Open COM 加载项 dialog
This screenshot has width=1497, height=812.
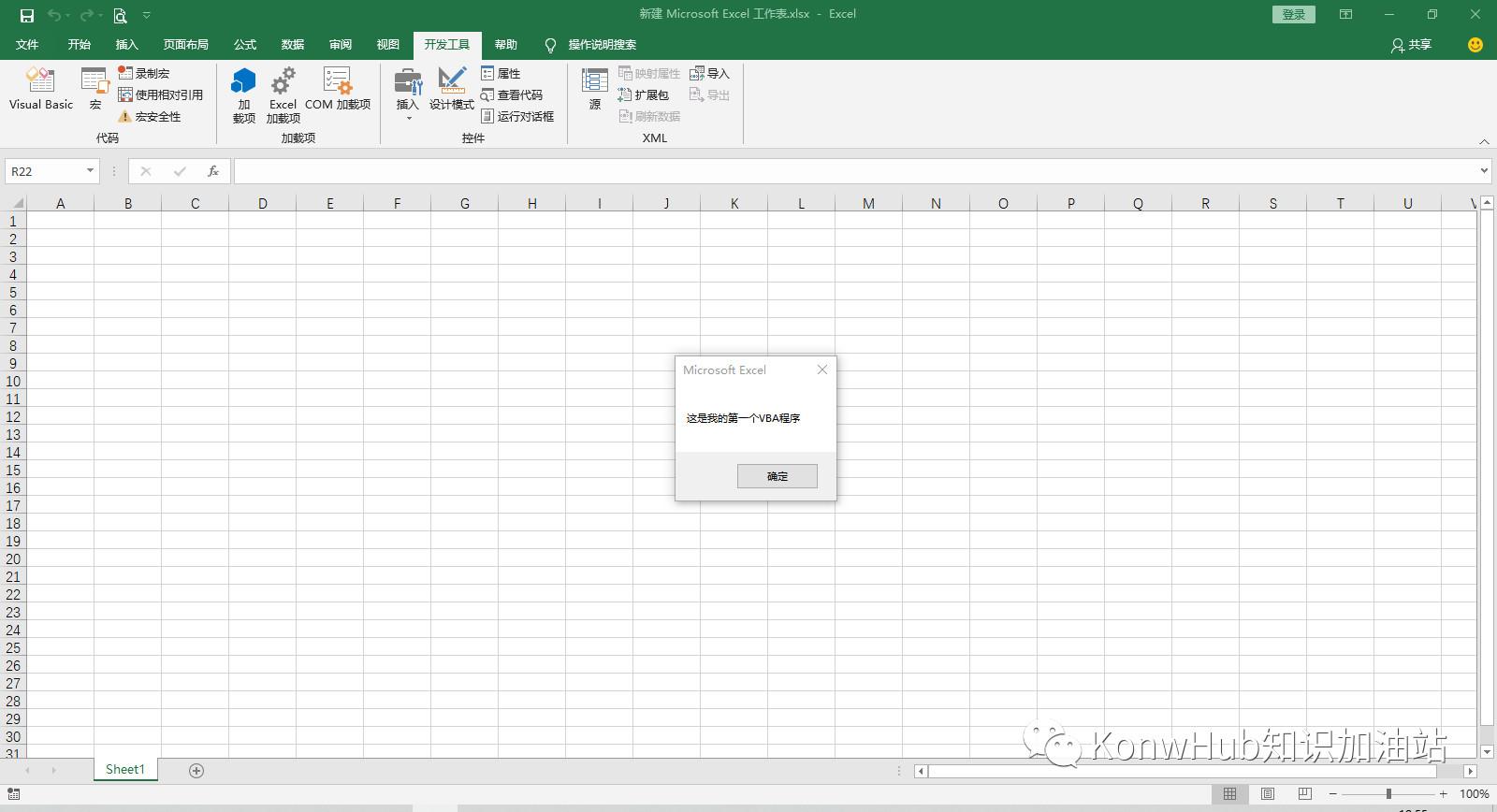coord(338,90)
